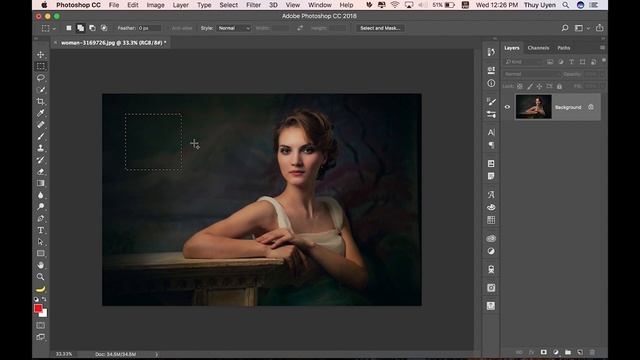Select the Blur tool

40,195
